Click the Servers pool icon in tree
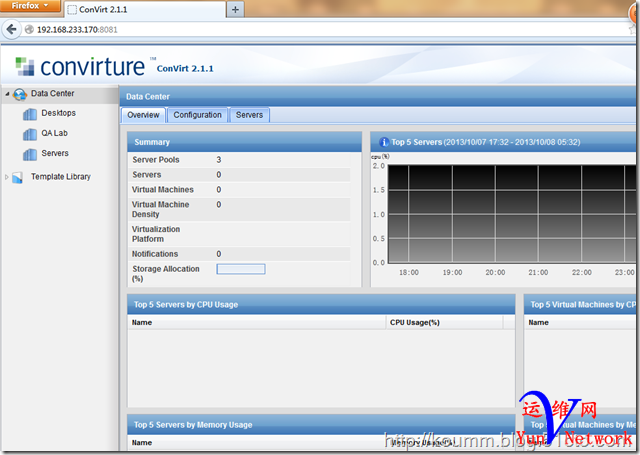 (30, 154)
